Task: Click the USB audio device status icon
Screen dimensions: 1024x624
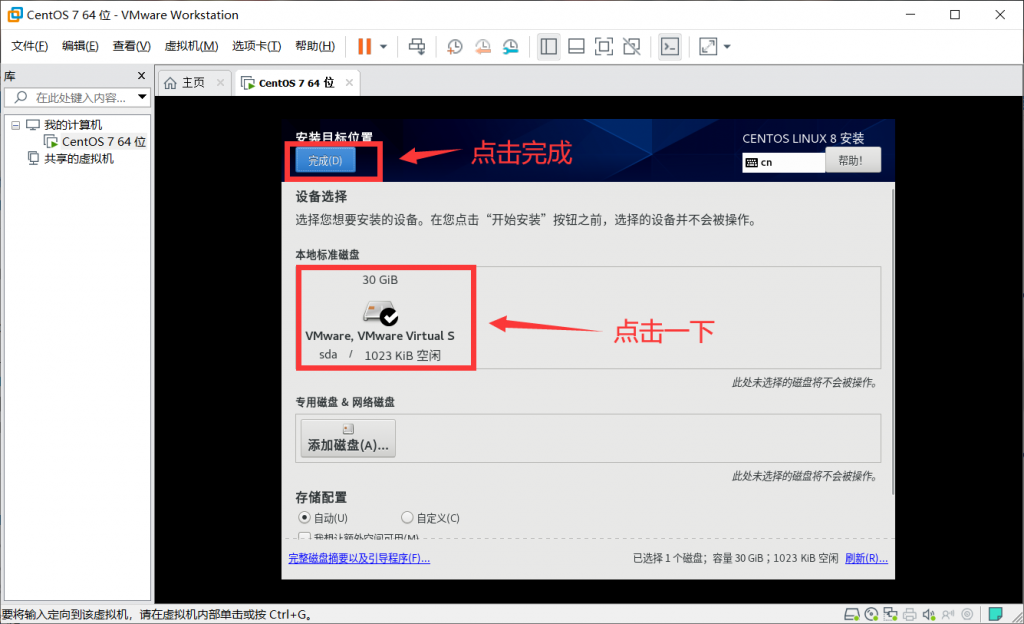Action: click(948, 614)
